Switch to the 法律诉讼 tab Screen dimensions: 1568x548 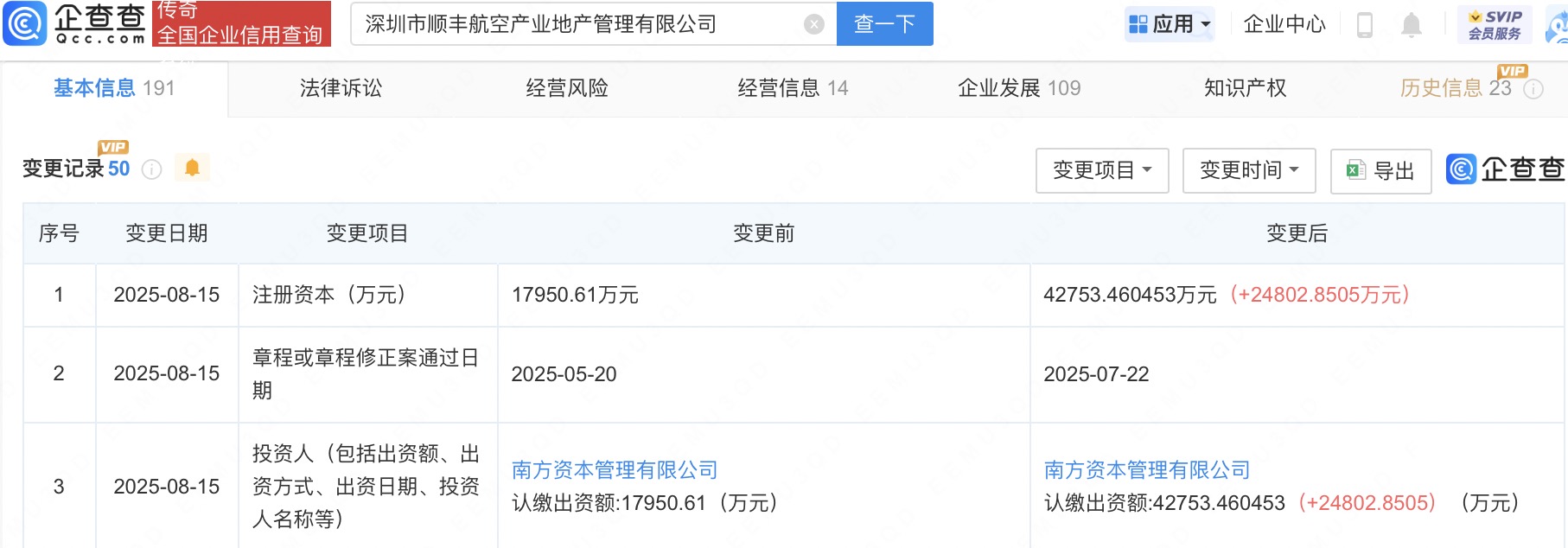[341, 88]
